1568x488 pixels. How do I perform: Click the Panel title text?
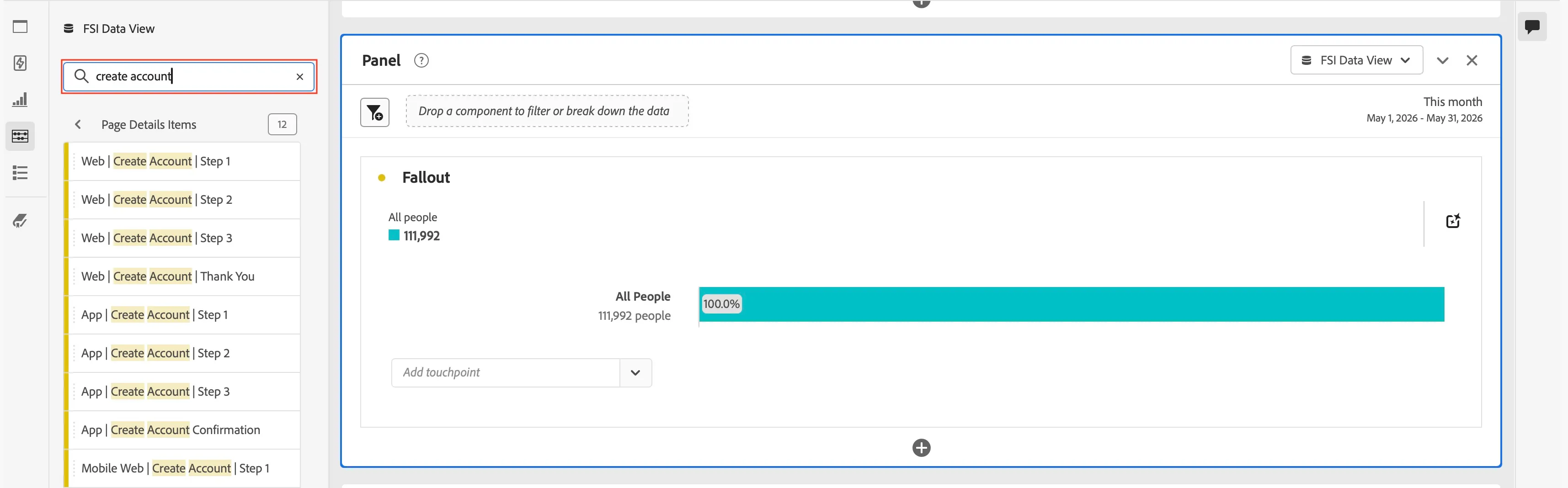[x=381, y=61]
